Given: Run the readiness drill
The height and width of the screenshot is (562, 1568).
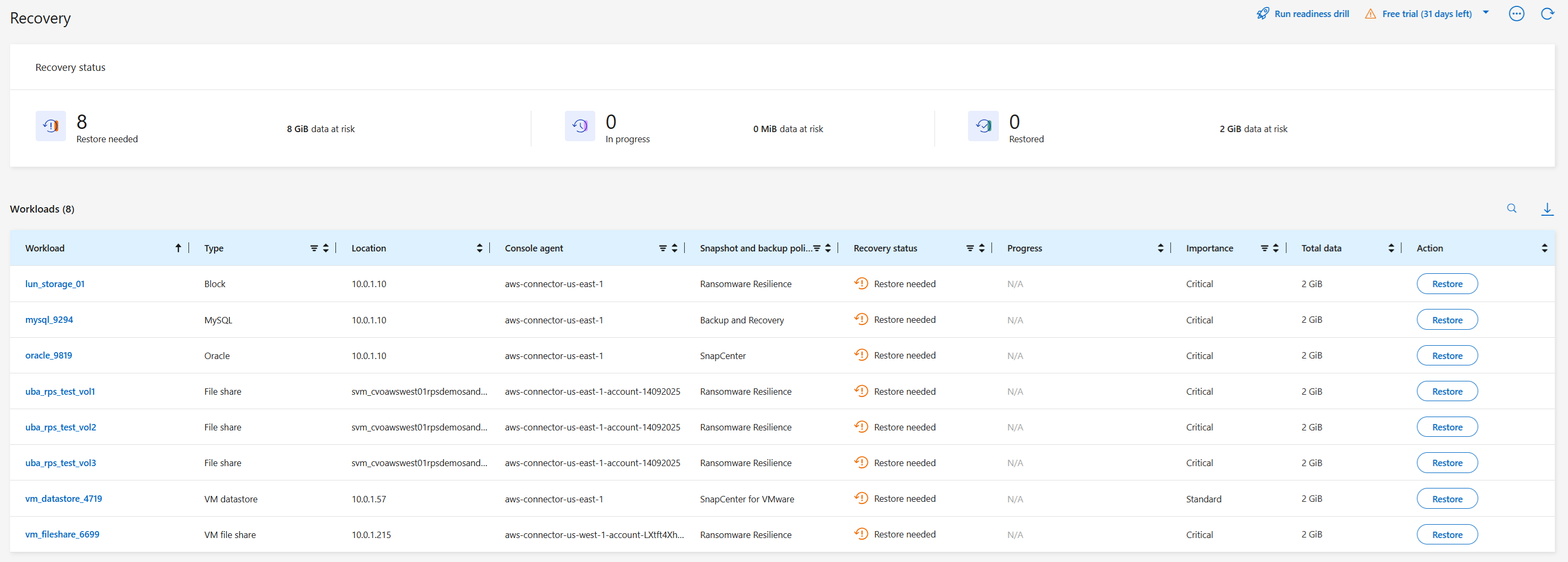Looking at the screenshot, I should (1303, 14).
